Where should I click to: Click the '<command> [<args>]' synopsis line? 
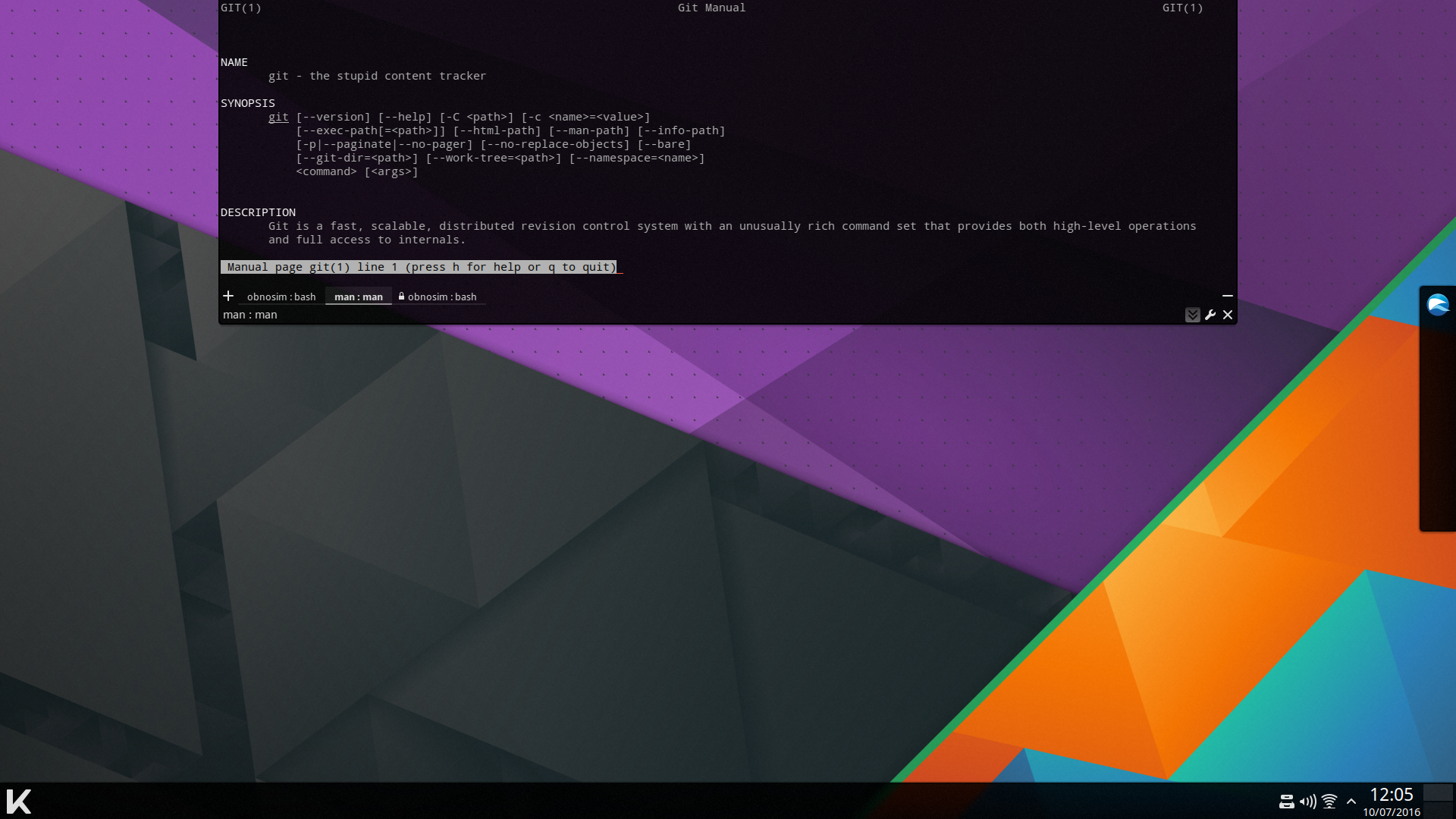pyautogui.click(x=357, y=171)
